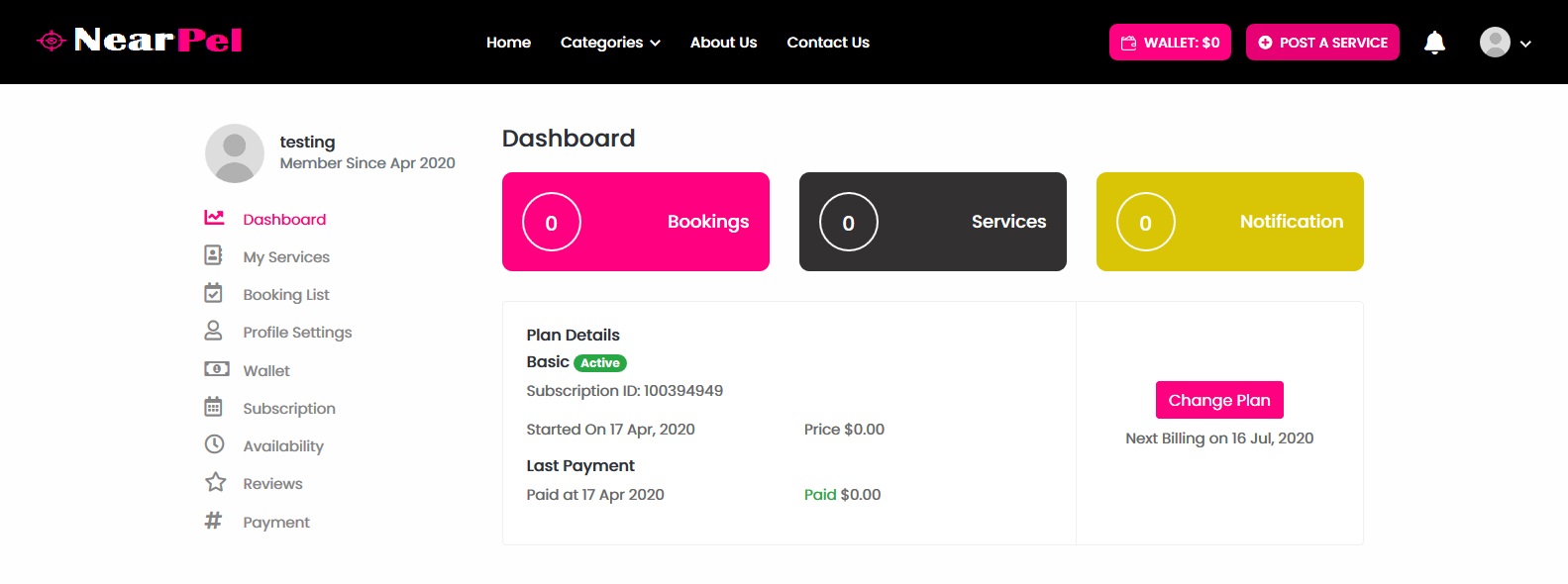Open the user avatar dropdown arrow
This screenshot has width=1568, height=584.
click(1525, 44)
